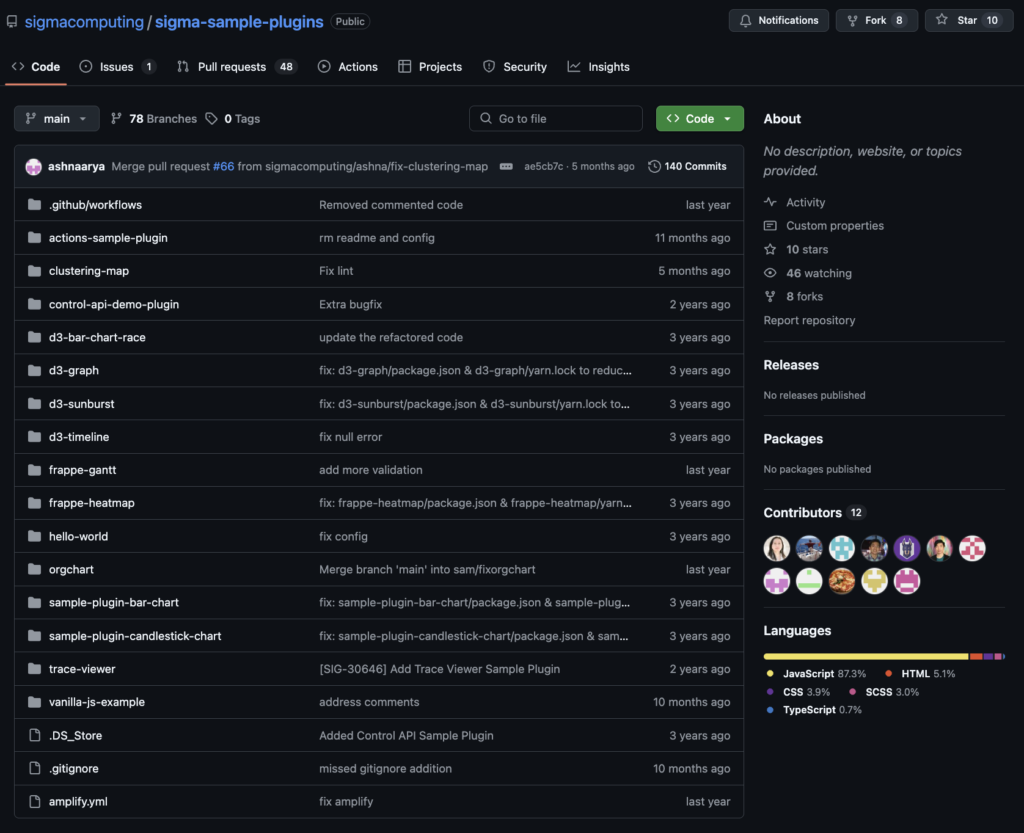Click the clustering-map folder icon

[x=35, y=271]
